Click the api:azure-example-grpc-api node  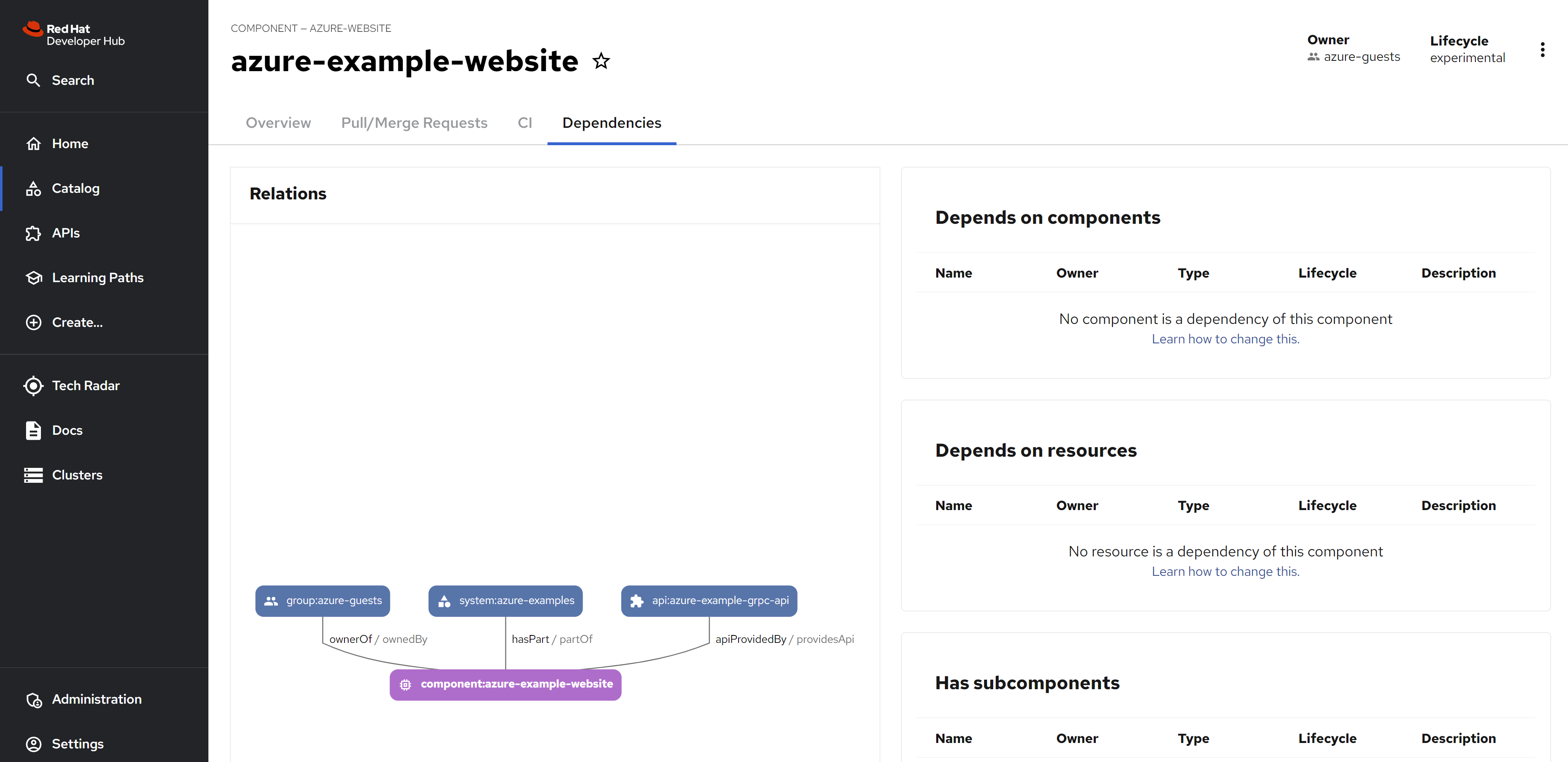708,601
